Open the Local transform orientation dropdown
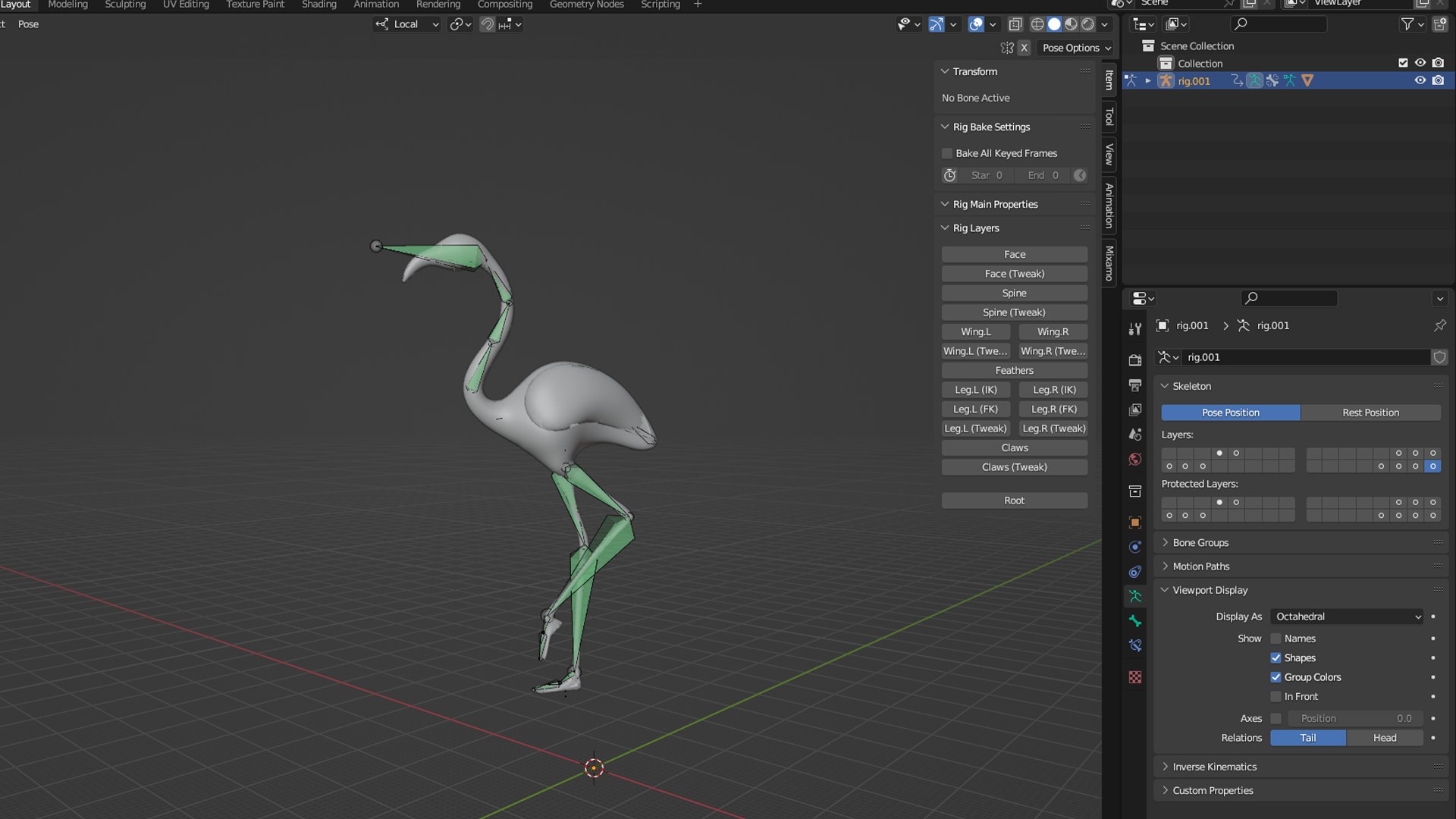 point(406,24)
